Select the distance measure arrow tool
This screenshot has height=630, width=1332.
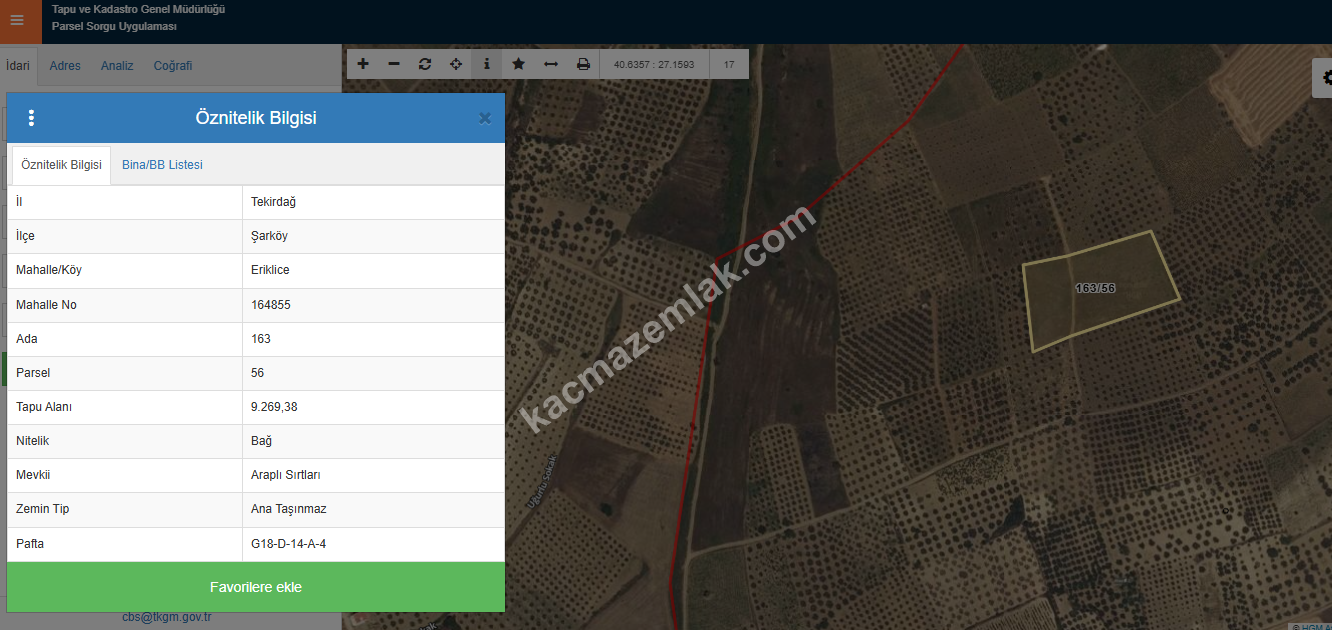[551, 64]
